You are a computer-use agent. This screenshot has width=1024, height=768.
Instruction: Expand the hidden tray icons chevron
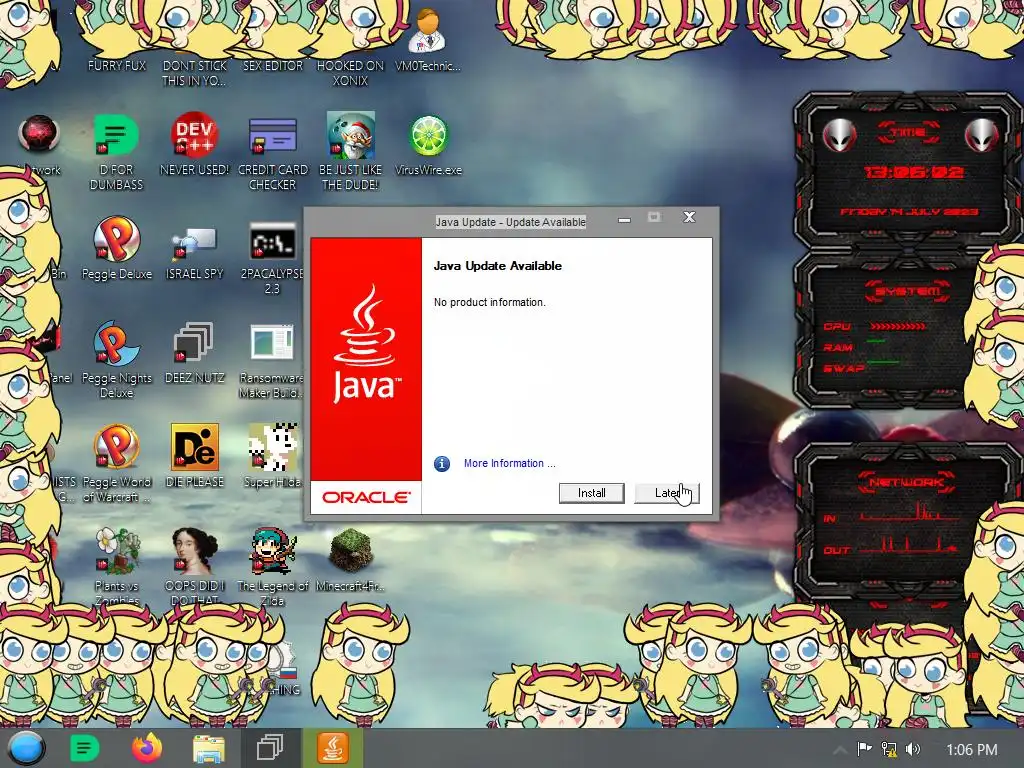[x=840, y=750]
